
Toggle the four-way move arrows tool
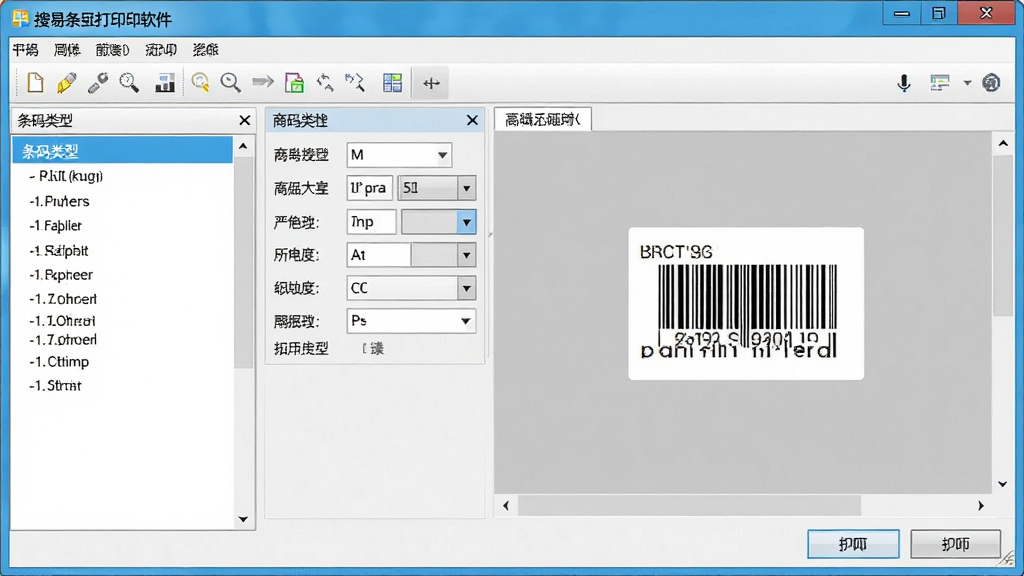431,83
